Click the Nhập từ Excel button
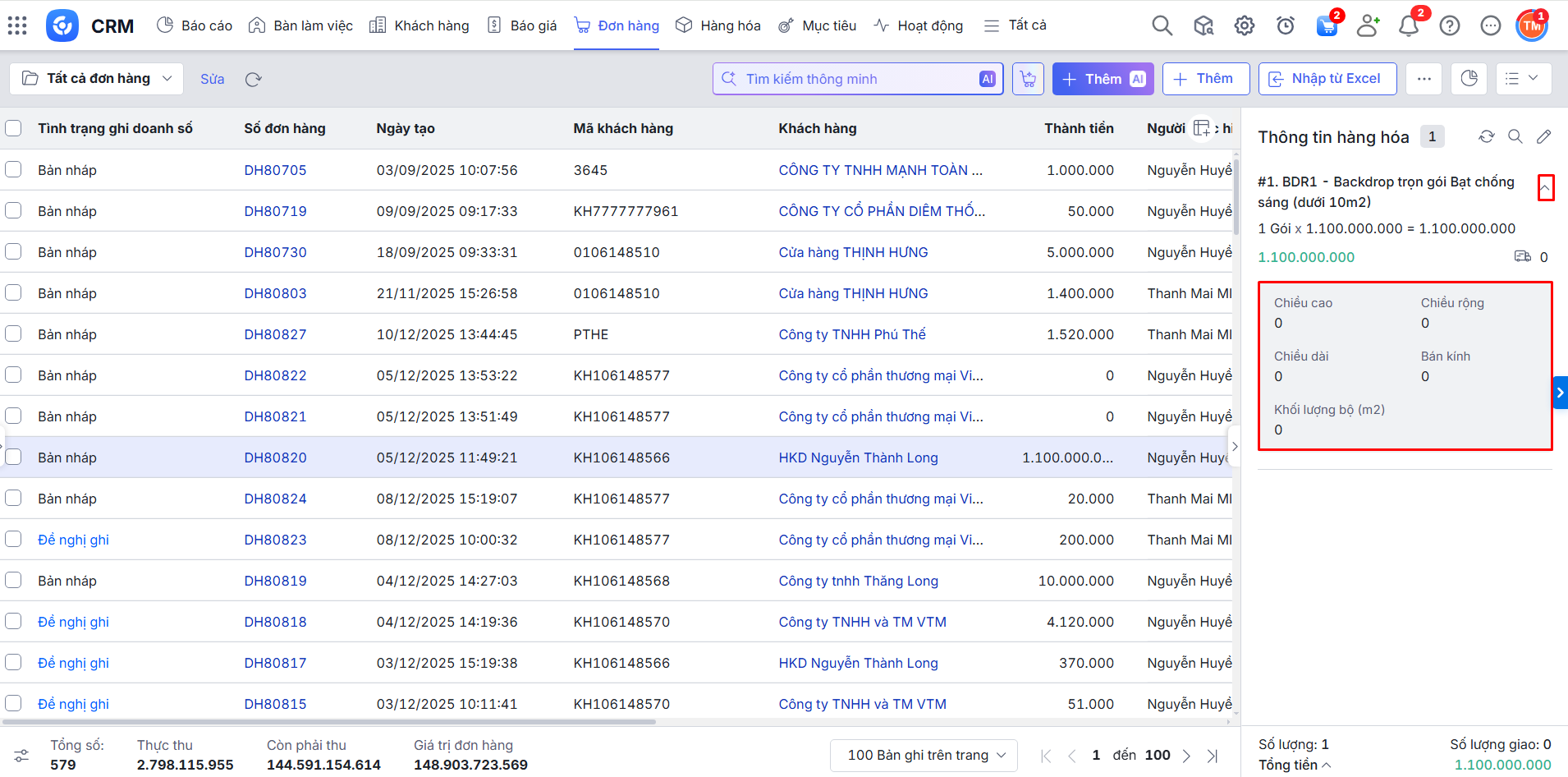 pos(1327,79)
